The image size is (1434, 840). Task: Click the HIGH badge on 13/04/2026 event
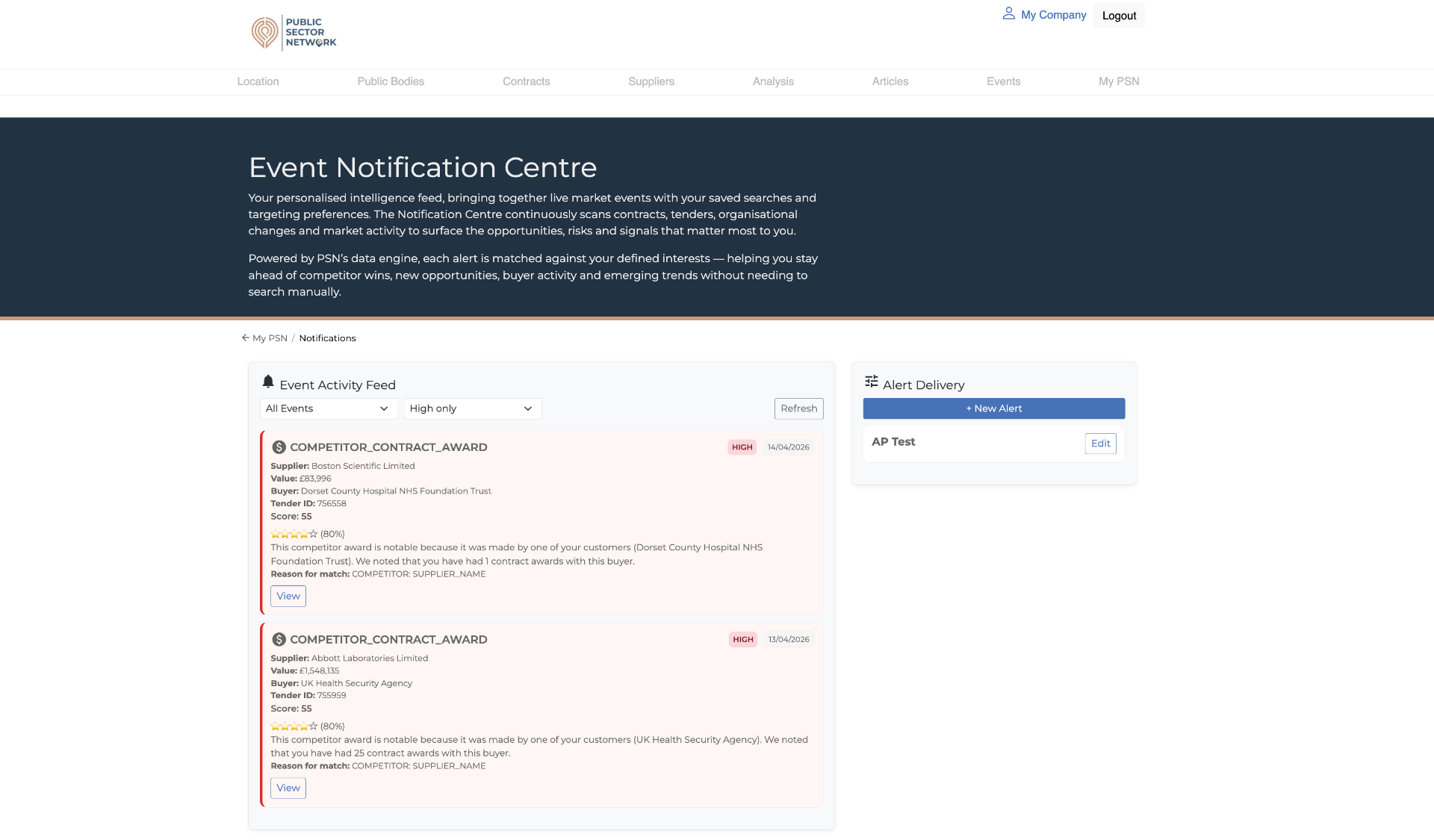click(x=742, y=639)
